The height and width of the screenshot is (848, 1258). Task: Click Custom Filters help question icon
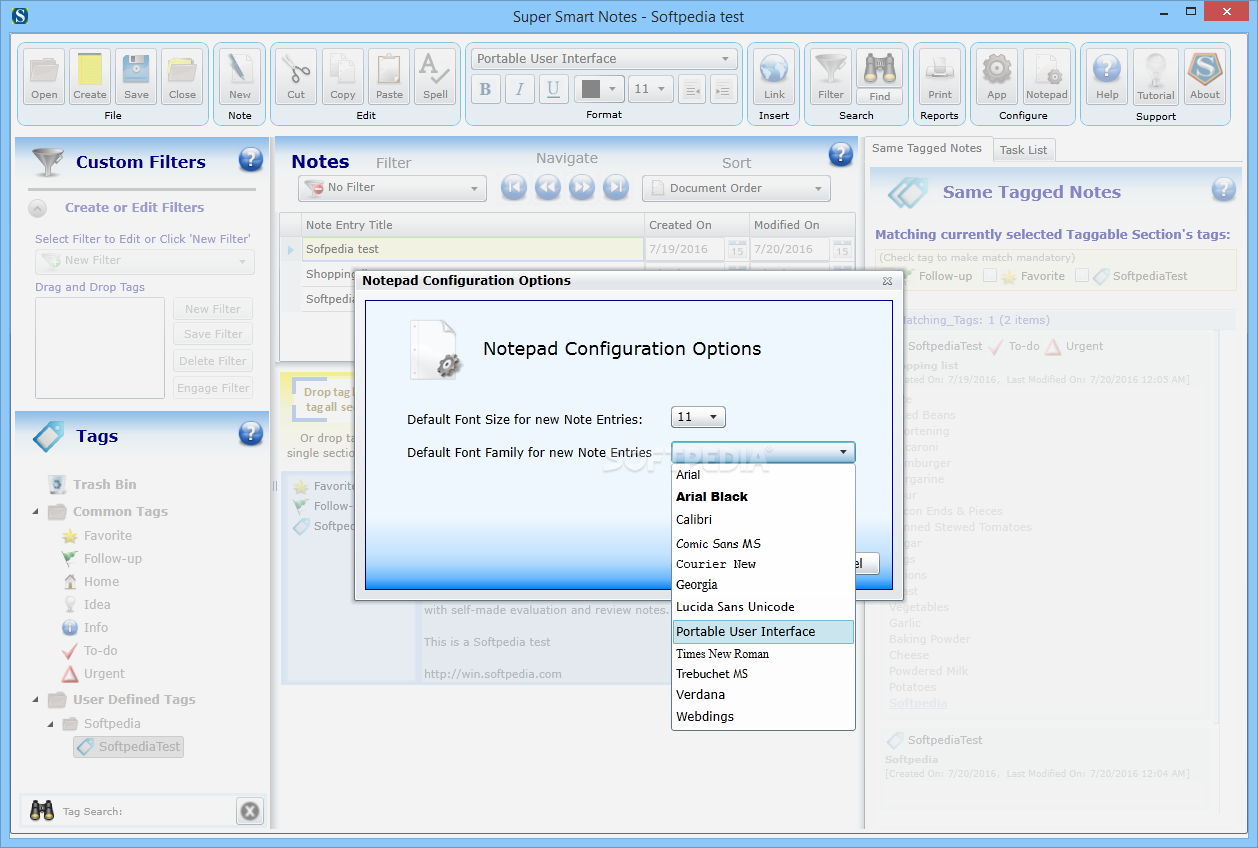click(x=251, y=159)
